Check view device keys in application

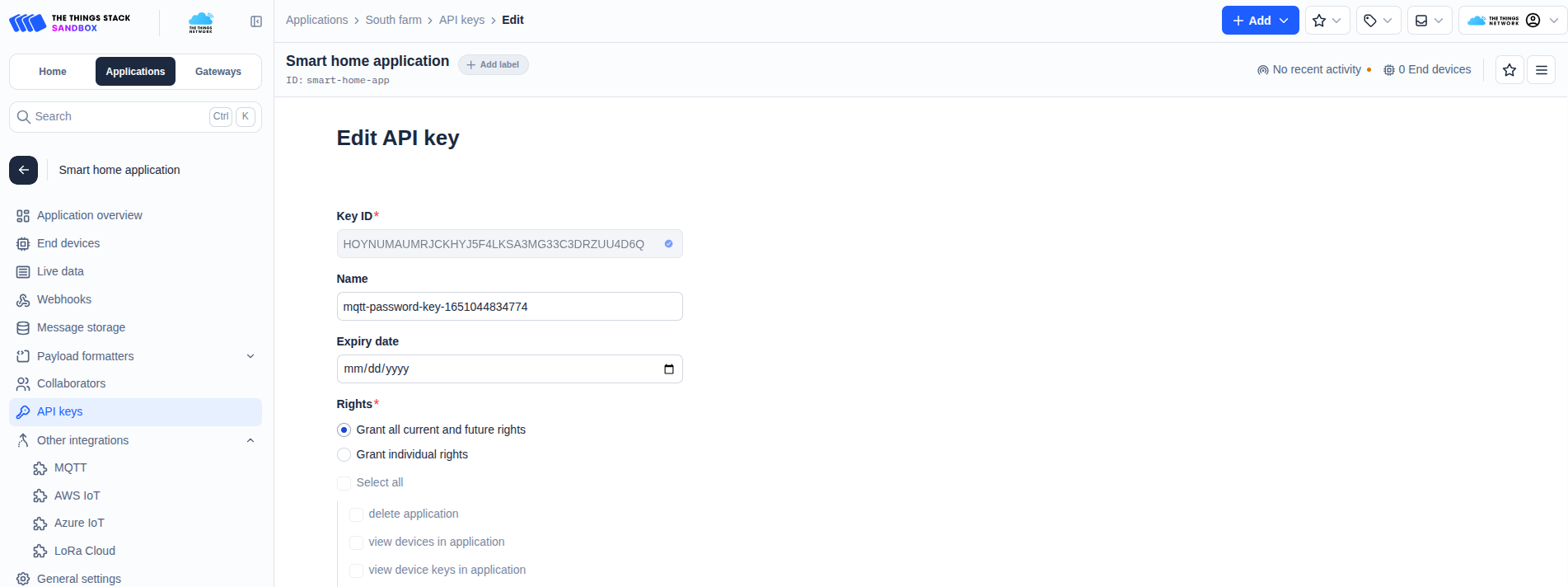357,571
